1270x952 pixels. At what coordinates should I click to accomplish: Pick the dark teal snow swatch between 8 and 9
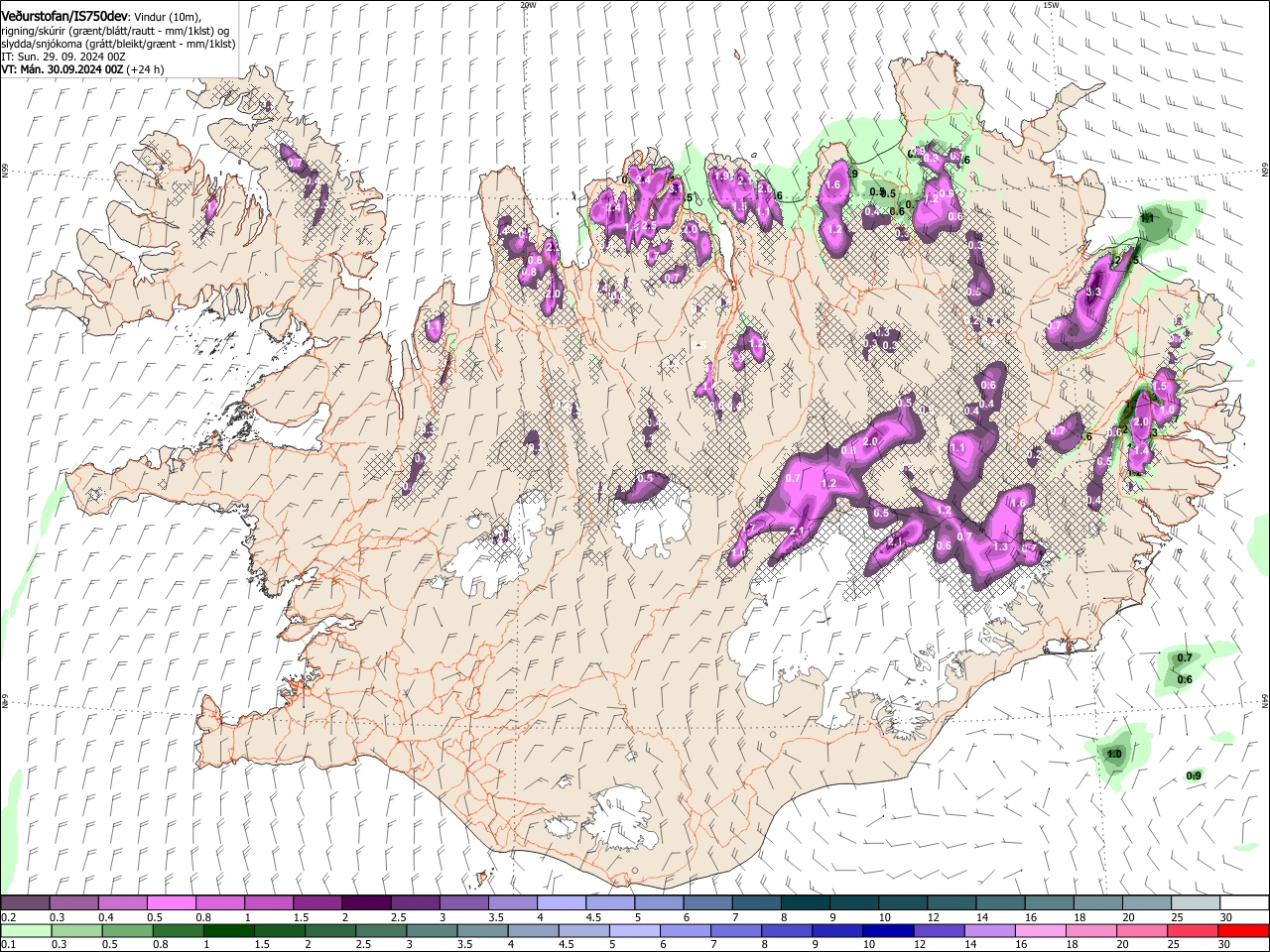coord(806,902)
